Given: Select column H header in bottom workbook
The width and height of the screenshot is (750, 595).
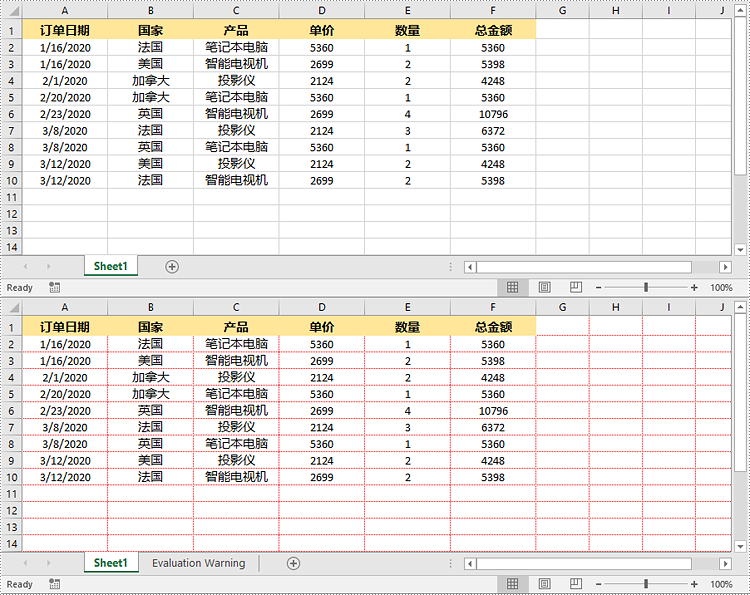Looking at the screenshot, I should click(x=616, y=308).
